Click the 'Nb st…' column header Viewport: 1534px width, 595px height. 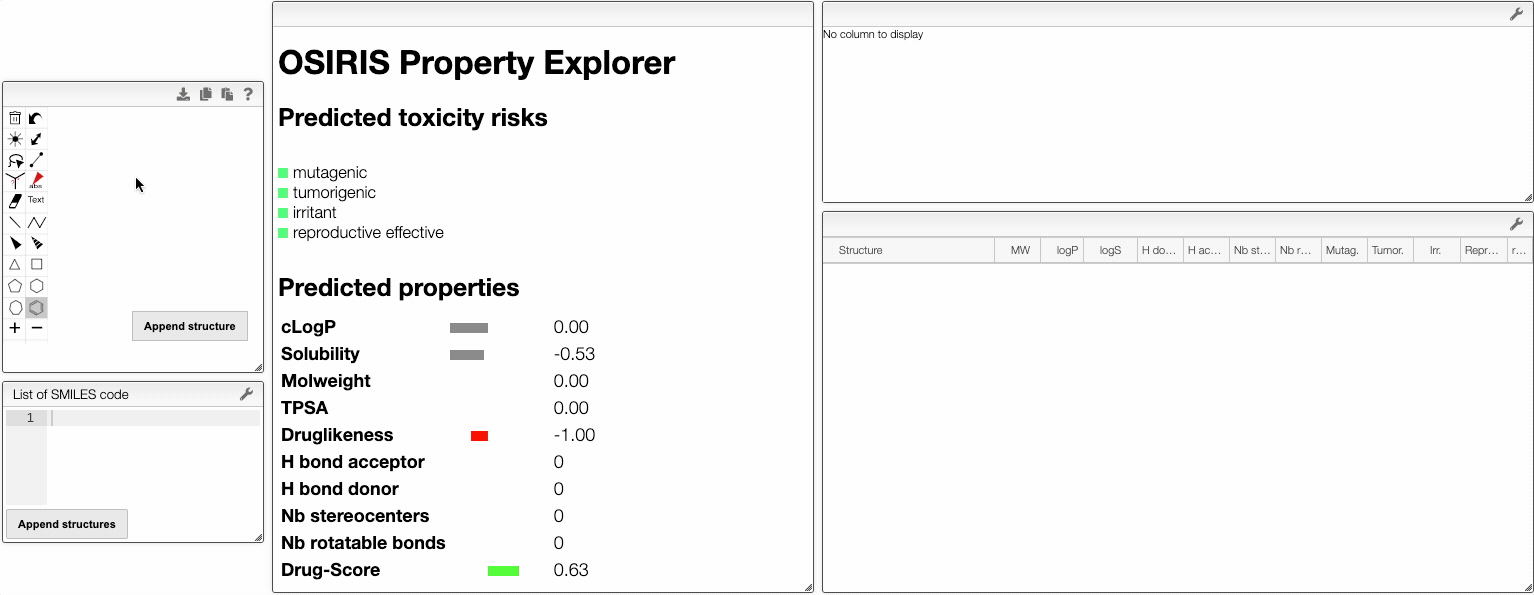[1252, 250]
